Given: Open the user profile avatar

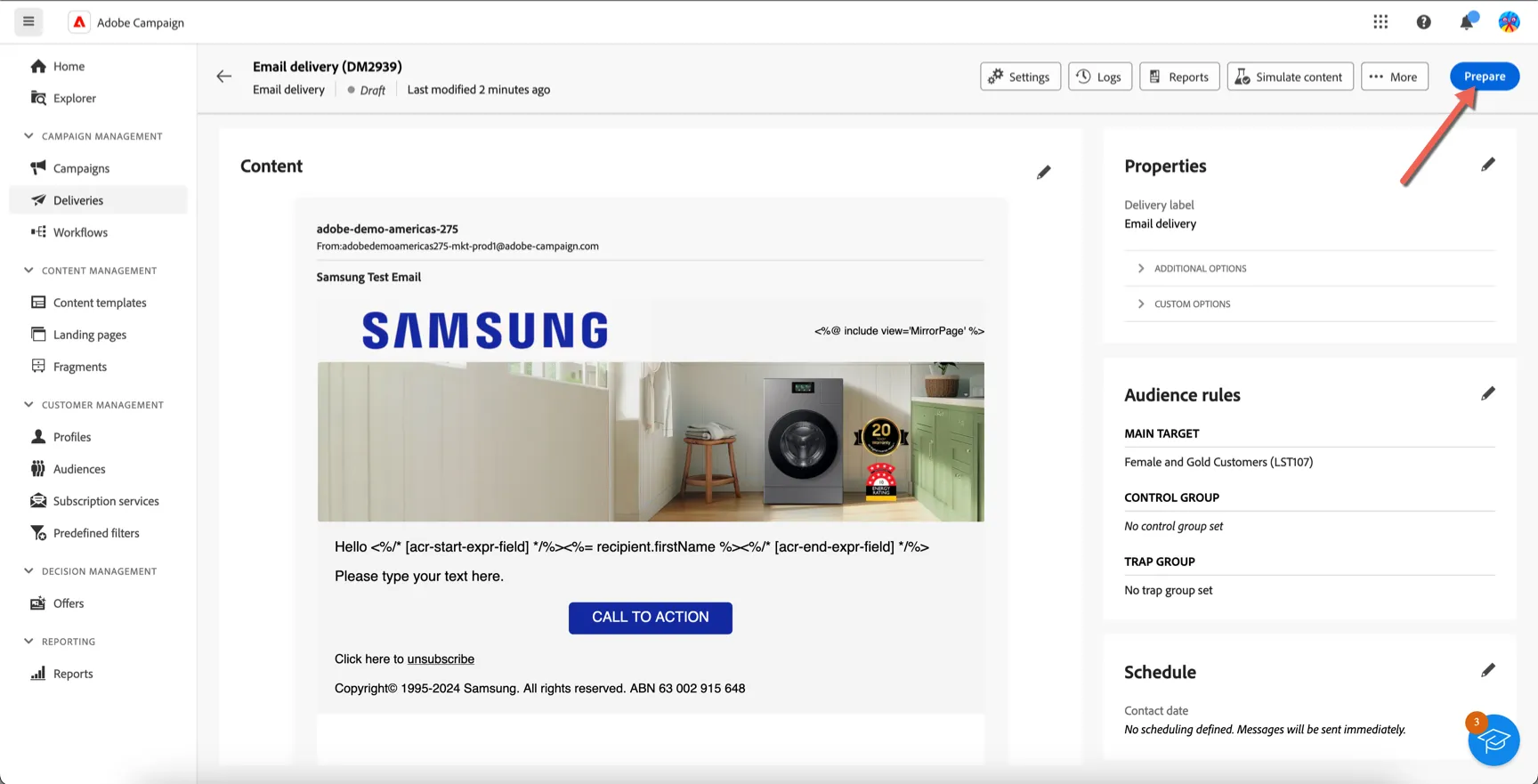Looking at the screenshot, I should pyautogui.click(x=1509, y=22).
